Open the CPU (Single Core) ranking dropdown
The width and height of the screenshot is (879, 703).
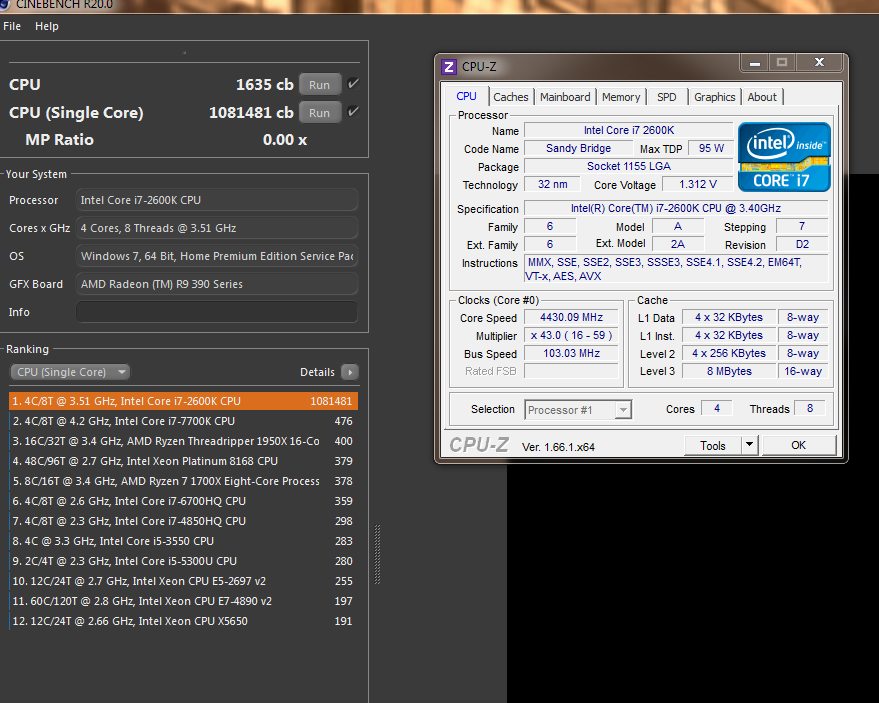click(70, 372)
